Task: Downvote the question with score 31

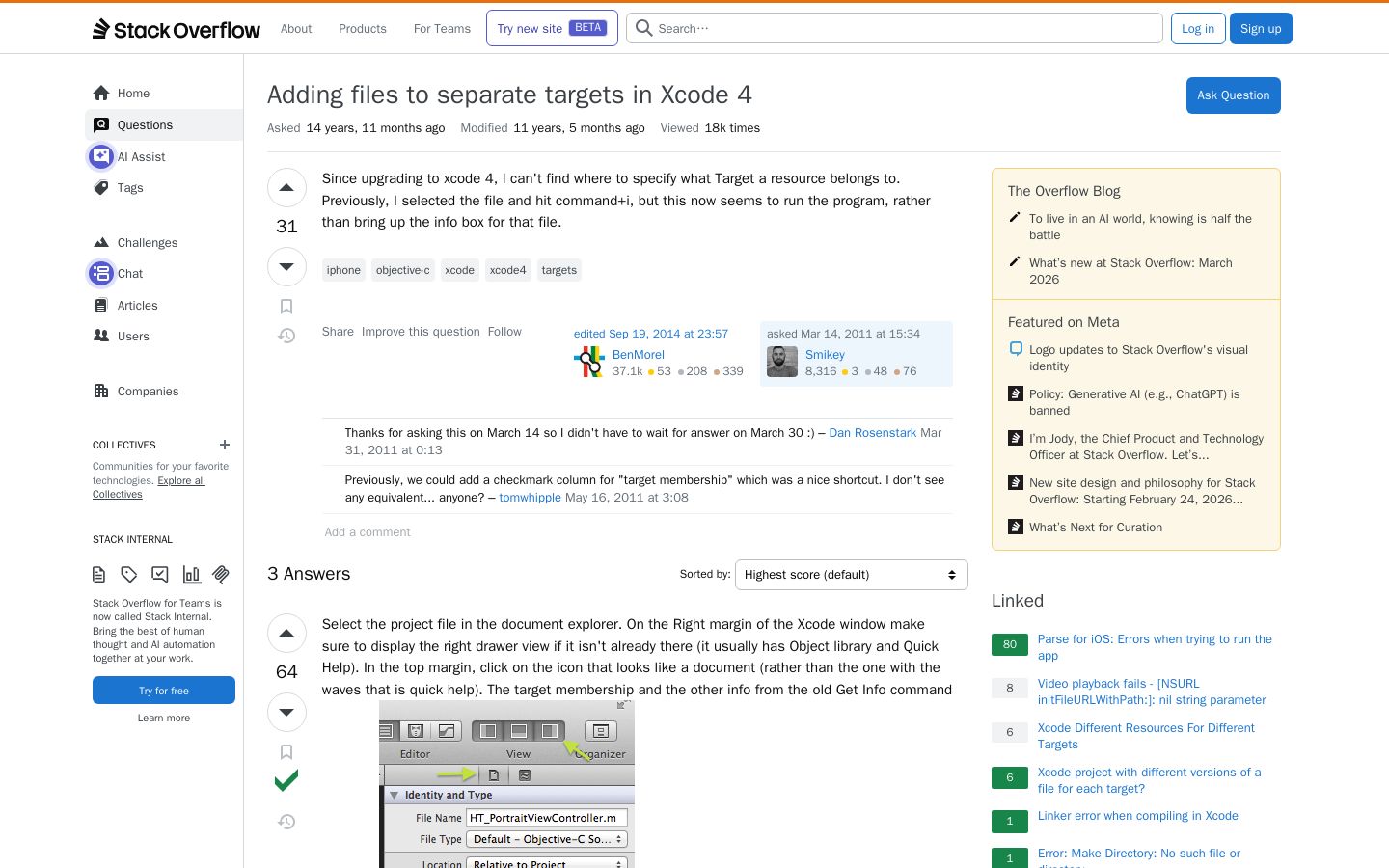Action: 286,266
